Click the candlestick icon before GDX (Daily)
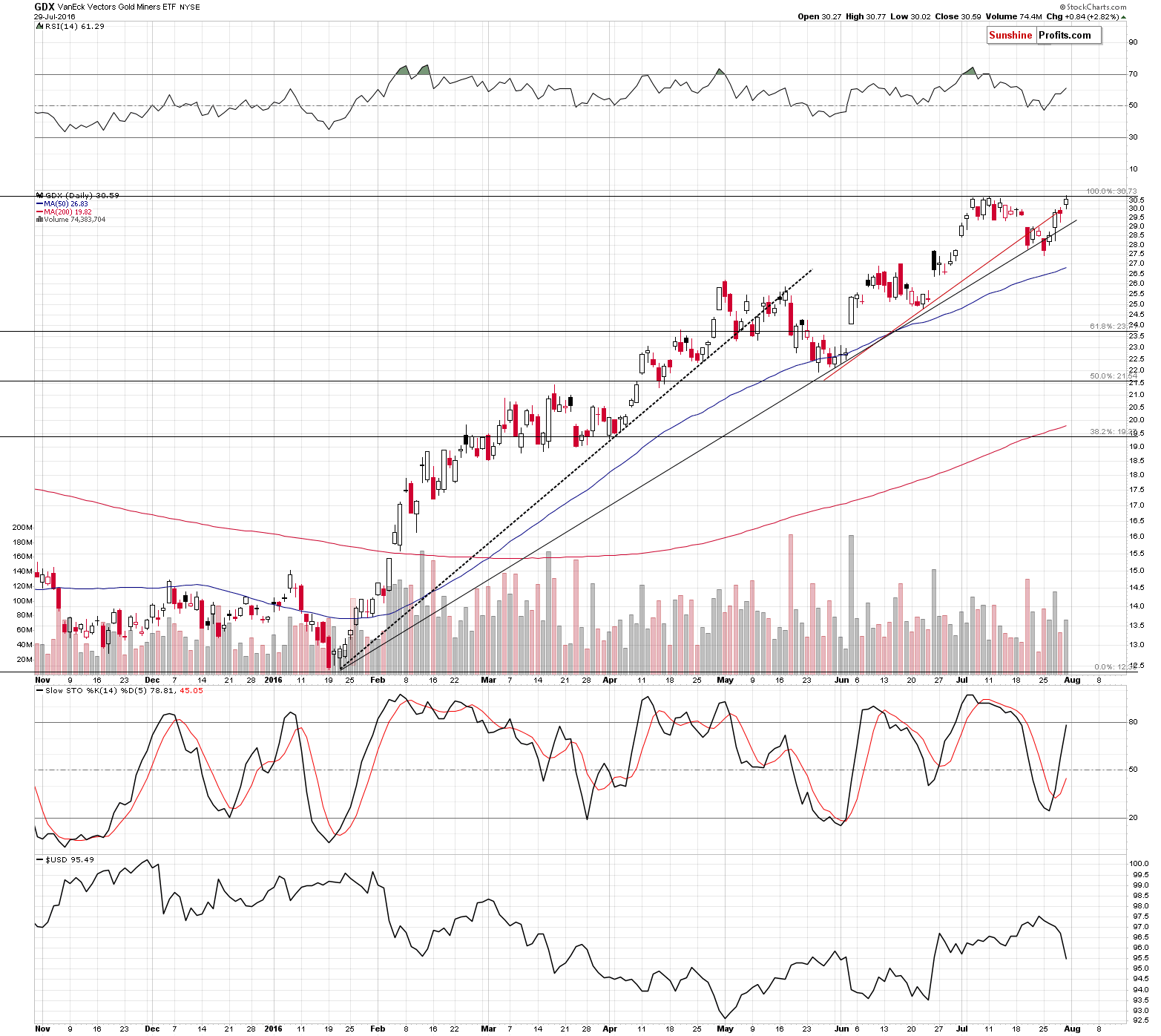This screenshot has width=1161, height=1036. coord(40,195)
